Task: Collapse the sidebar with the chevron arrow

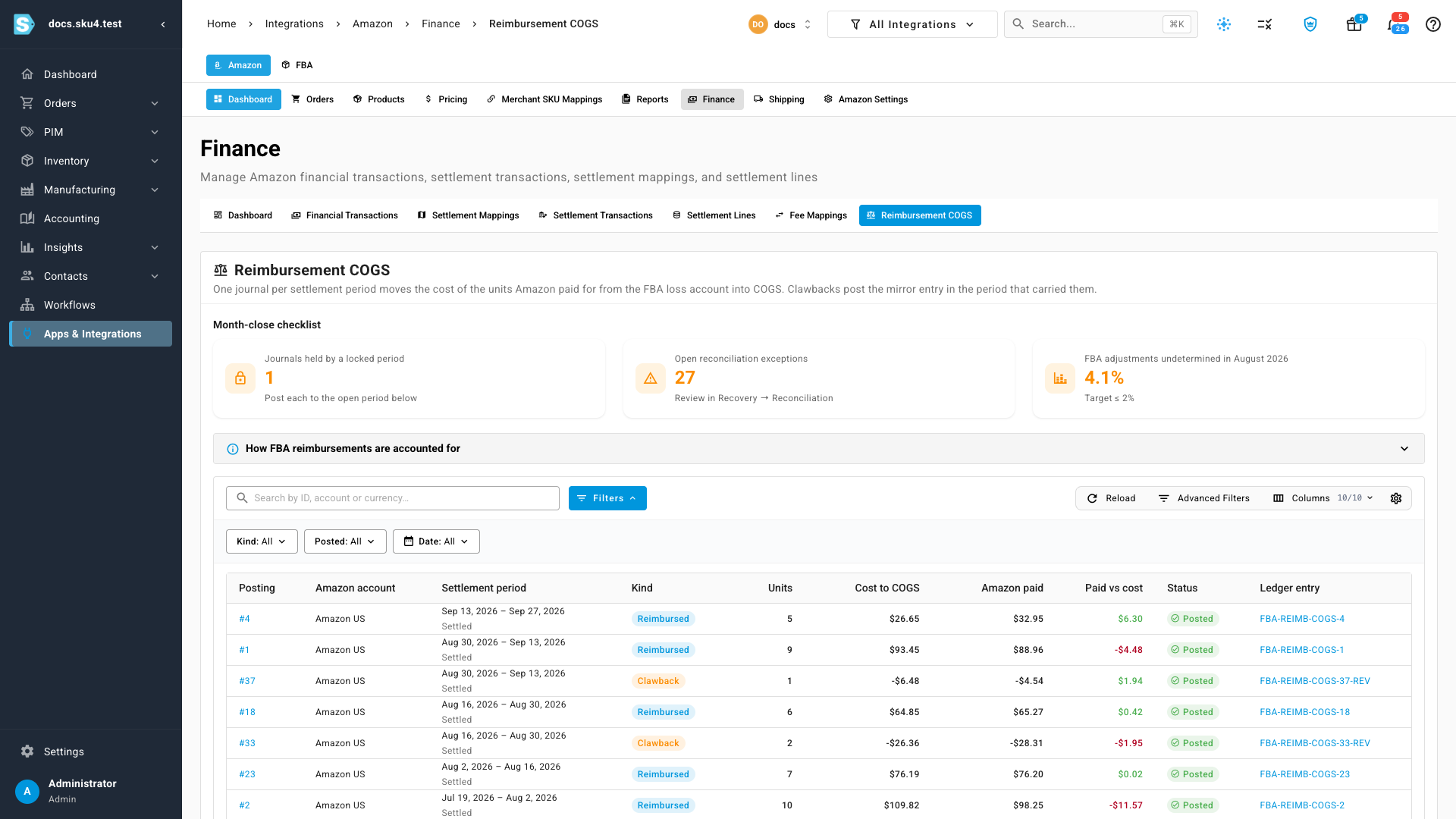Action: (163, 24)
